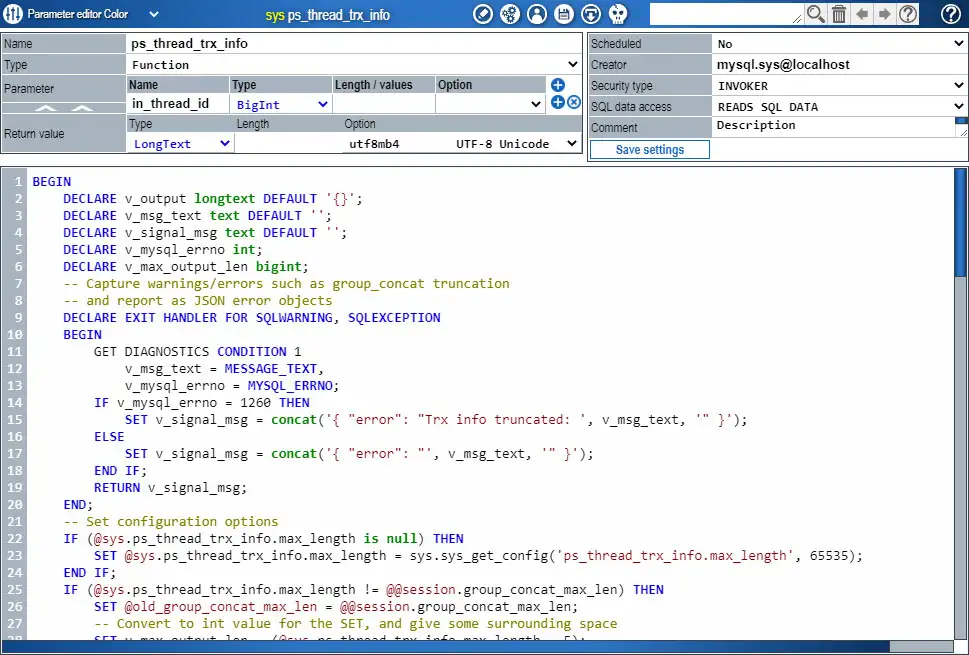Click the back arrow navigation icon
Viewport: 969px width, 655px height.
[x=862, y=14]
